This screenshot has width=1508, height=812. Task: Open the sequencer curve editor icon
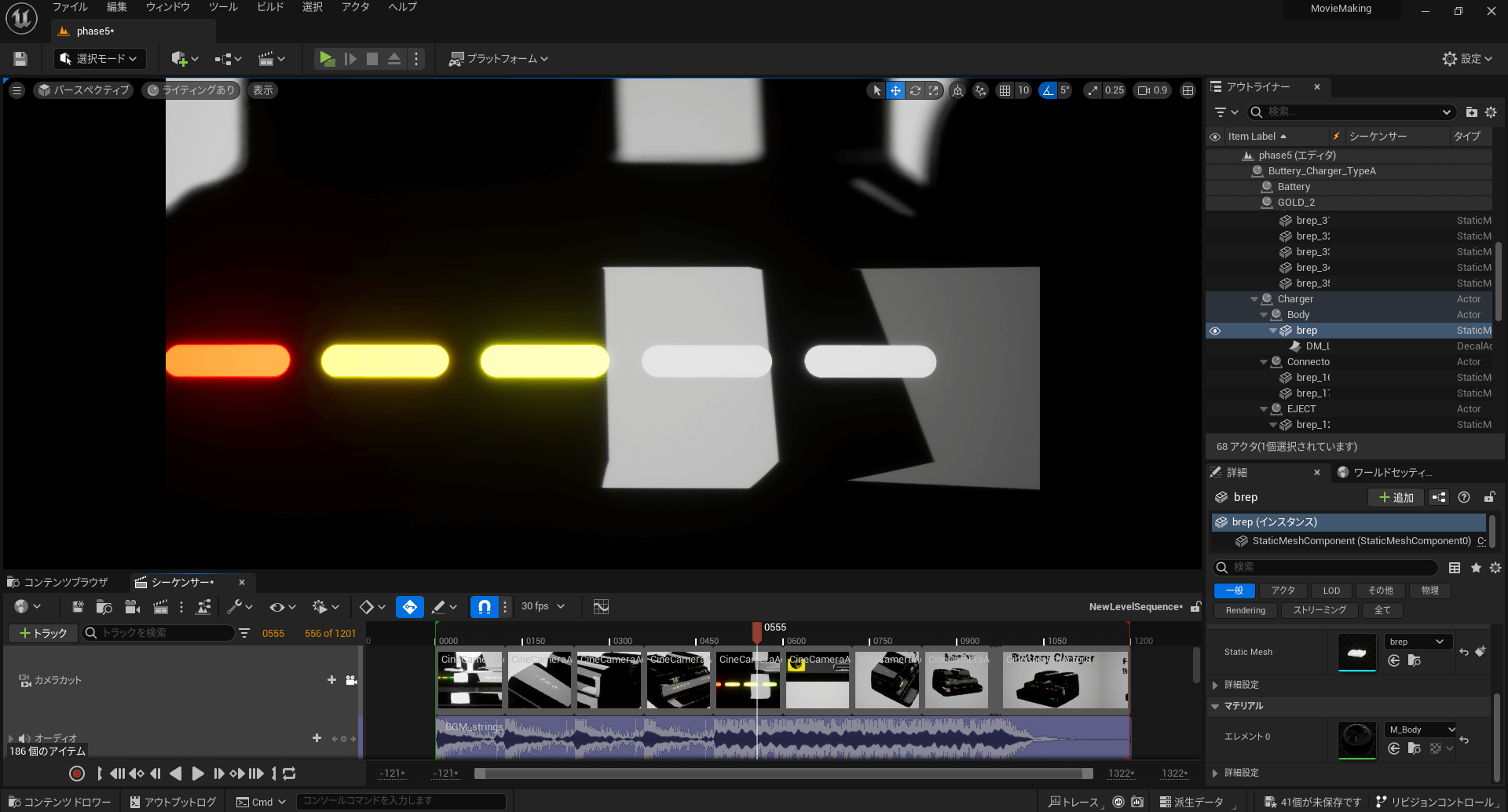click(x=601, y=606)
